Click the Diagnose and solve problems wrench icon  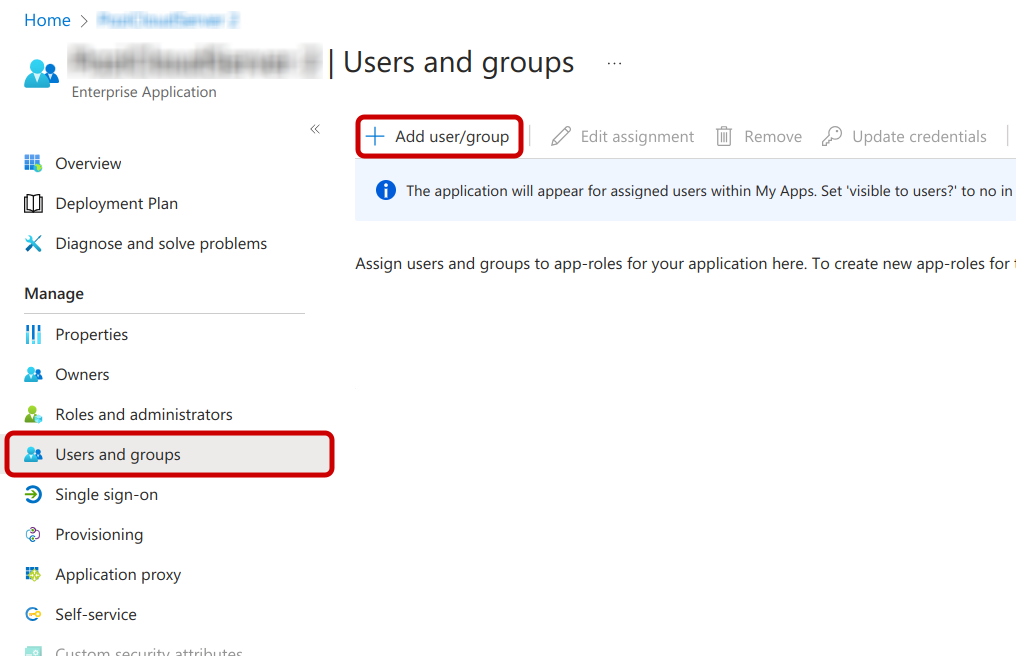[34, 244]
